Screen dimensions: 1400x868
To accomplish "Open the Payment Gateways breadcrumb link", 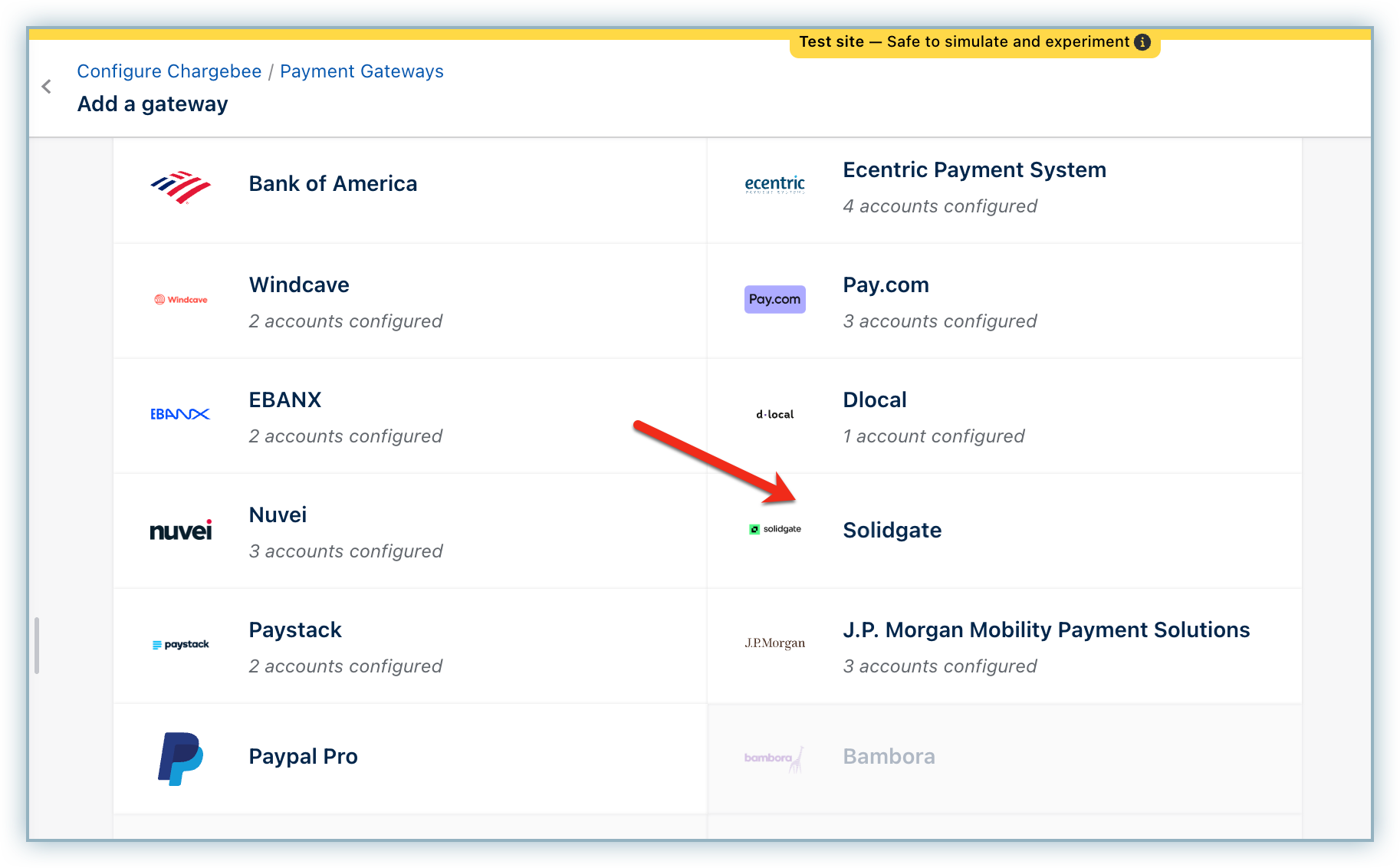I will point(362,71).
